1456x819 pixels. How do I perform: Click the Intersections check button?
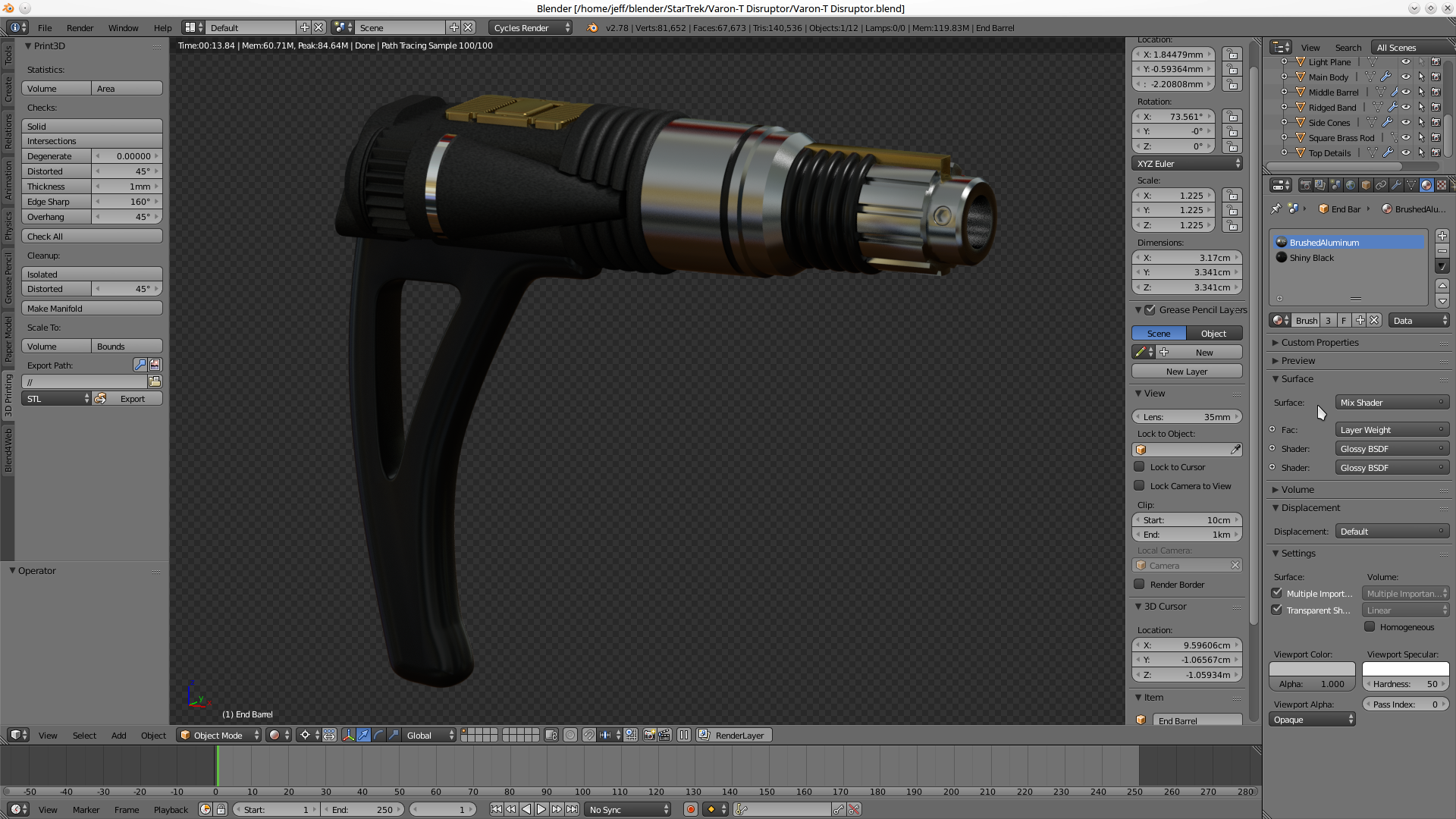point(92,140)
